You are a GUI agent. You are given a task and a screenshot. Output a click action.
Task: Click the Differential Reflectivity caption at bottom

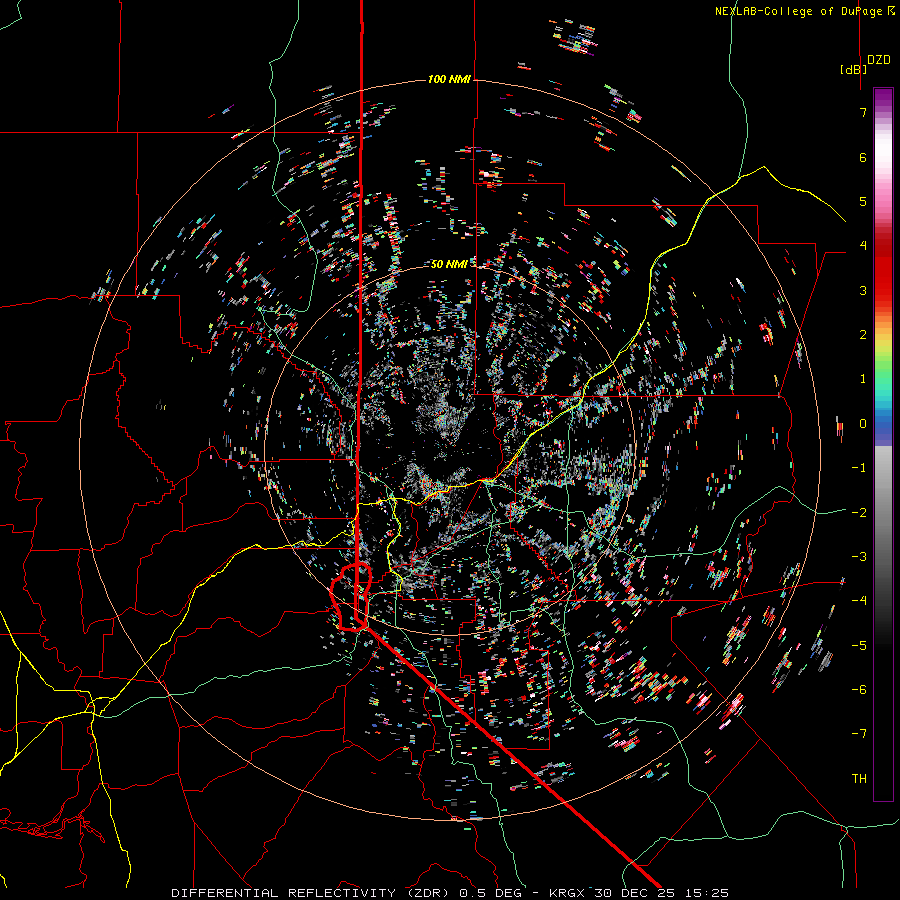(450, 893)
